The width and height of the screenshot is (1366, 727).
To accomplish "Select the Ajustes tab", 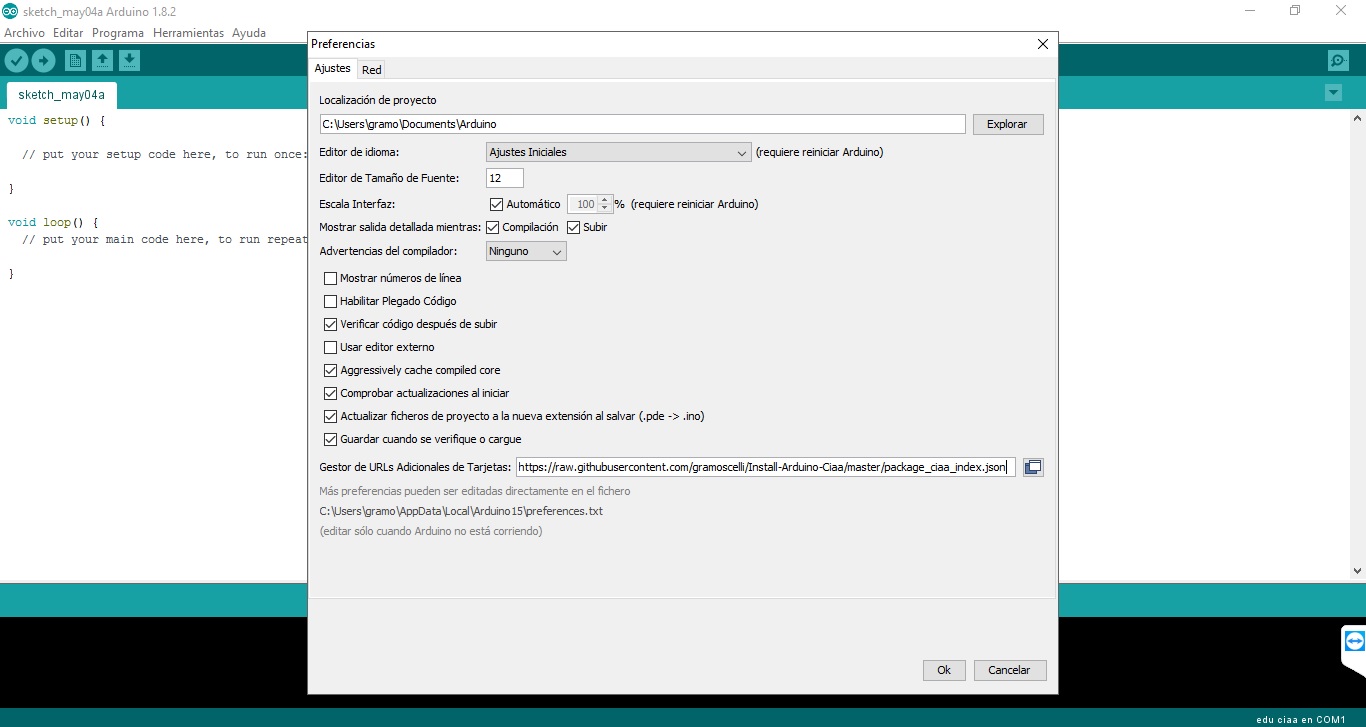I will (332, 68).
